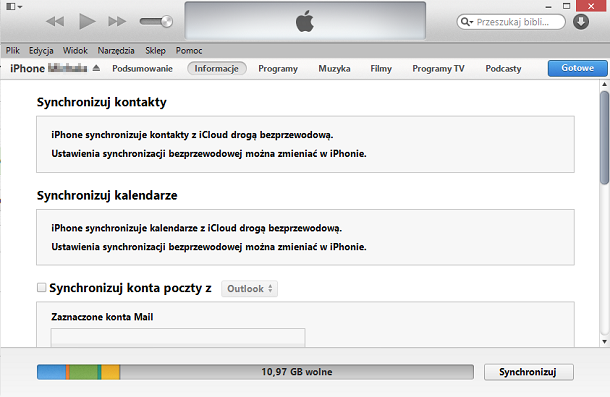
Task: Switch to the Muzyka tab
Action: (x=334, y=69)
